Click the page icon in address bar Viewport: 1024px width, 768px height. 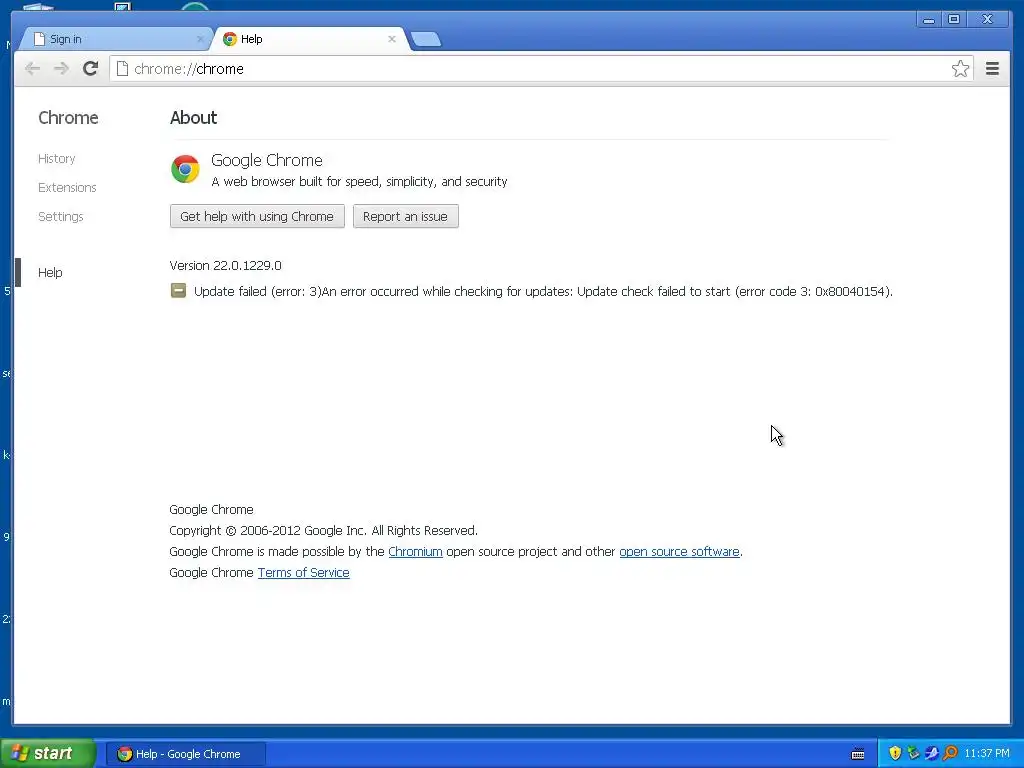point(122,69)
